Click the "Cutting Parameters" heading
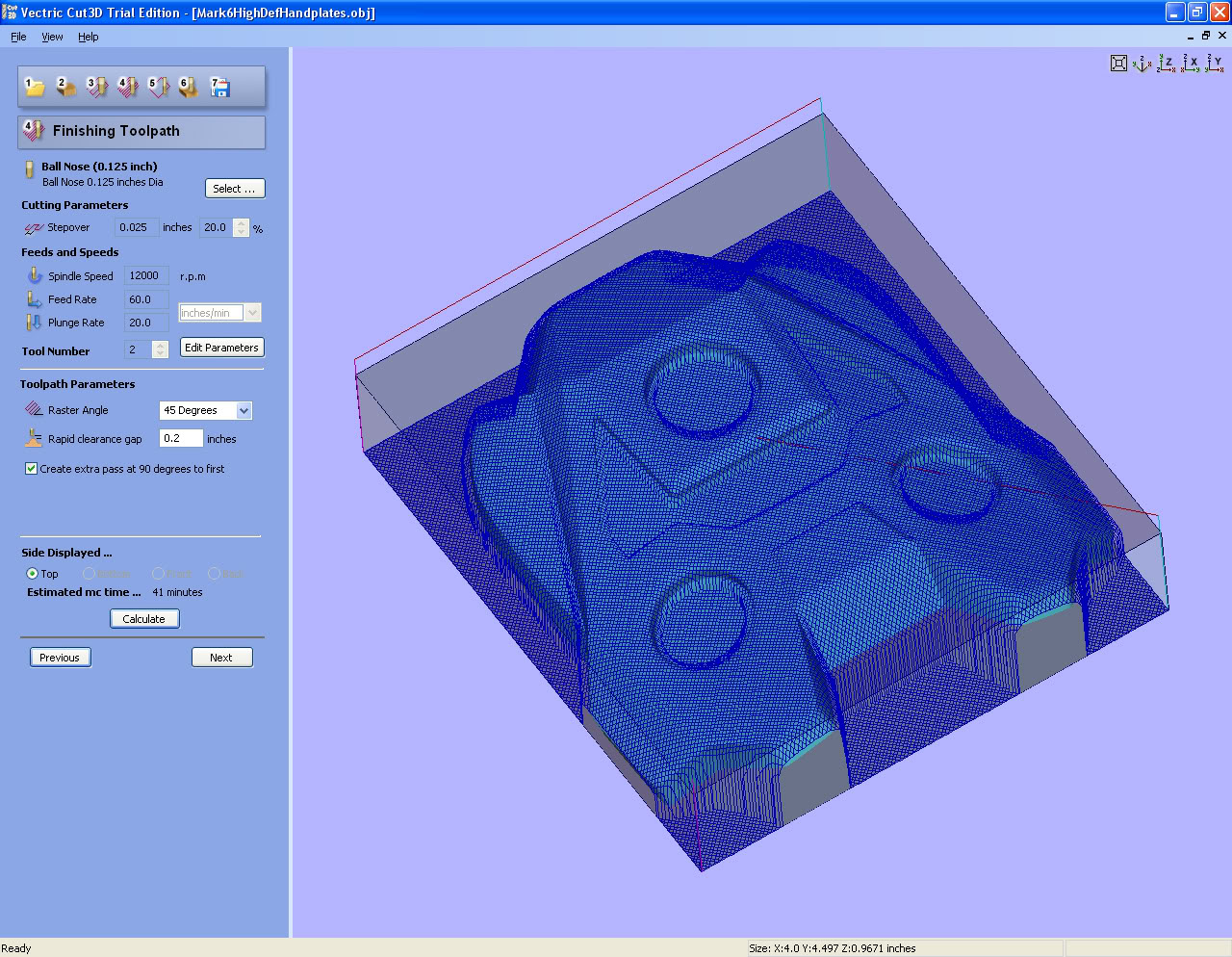This screenshot has height=957, width=1232. click(x=75, y=205)
